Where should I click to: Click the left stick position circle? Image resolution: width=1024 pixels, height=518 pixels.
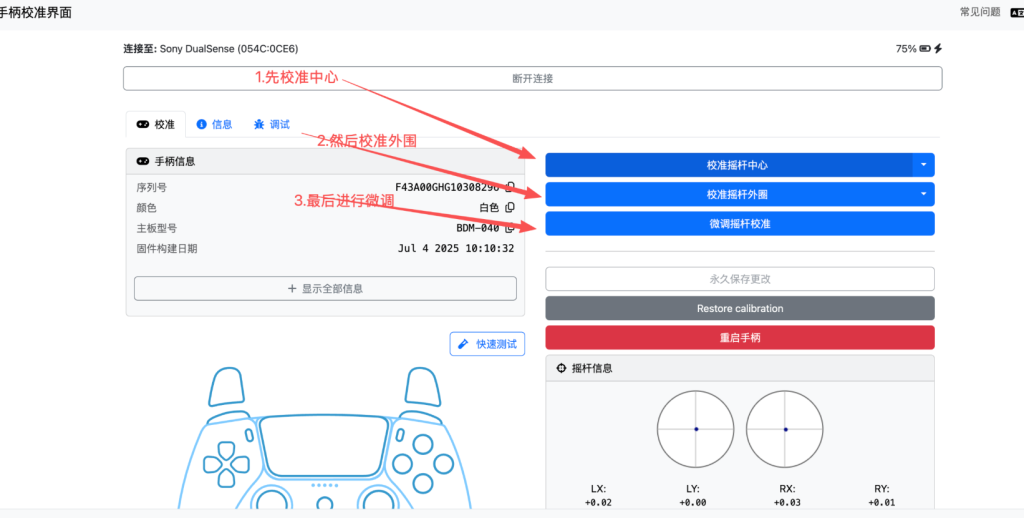point(696,429)
